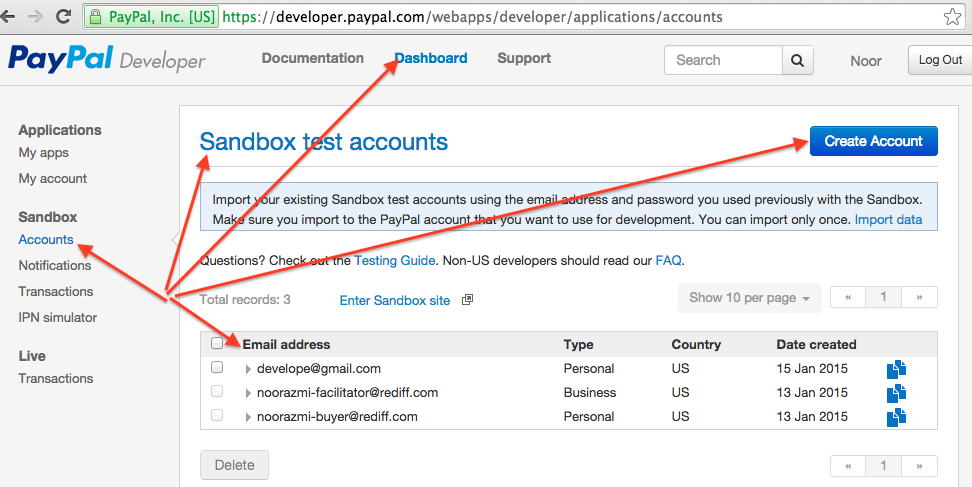Open the FAQ link
The height and width of the screenshot is (487, 972).
tap(668, 261)
